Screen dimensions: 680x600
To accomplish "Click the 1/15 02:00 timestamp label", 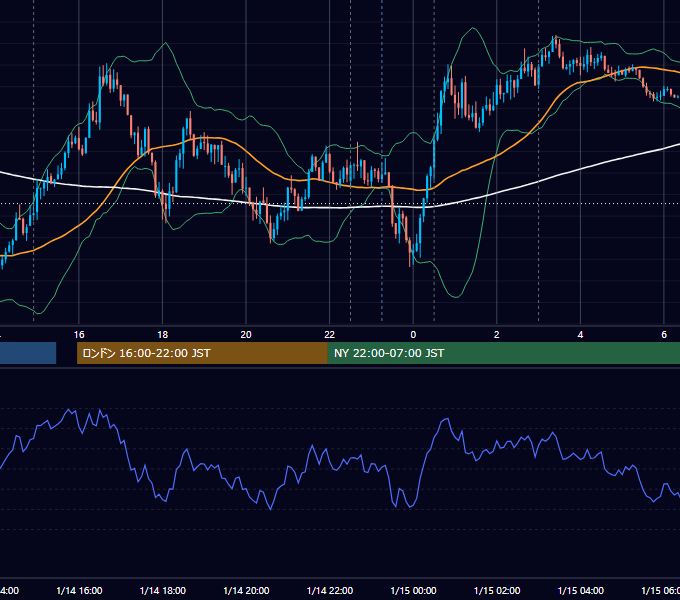I will pyautogui.click(x=497, y=590).
